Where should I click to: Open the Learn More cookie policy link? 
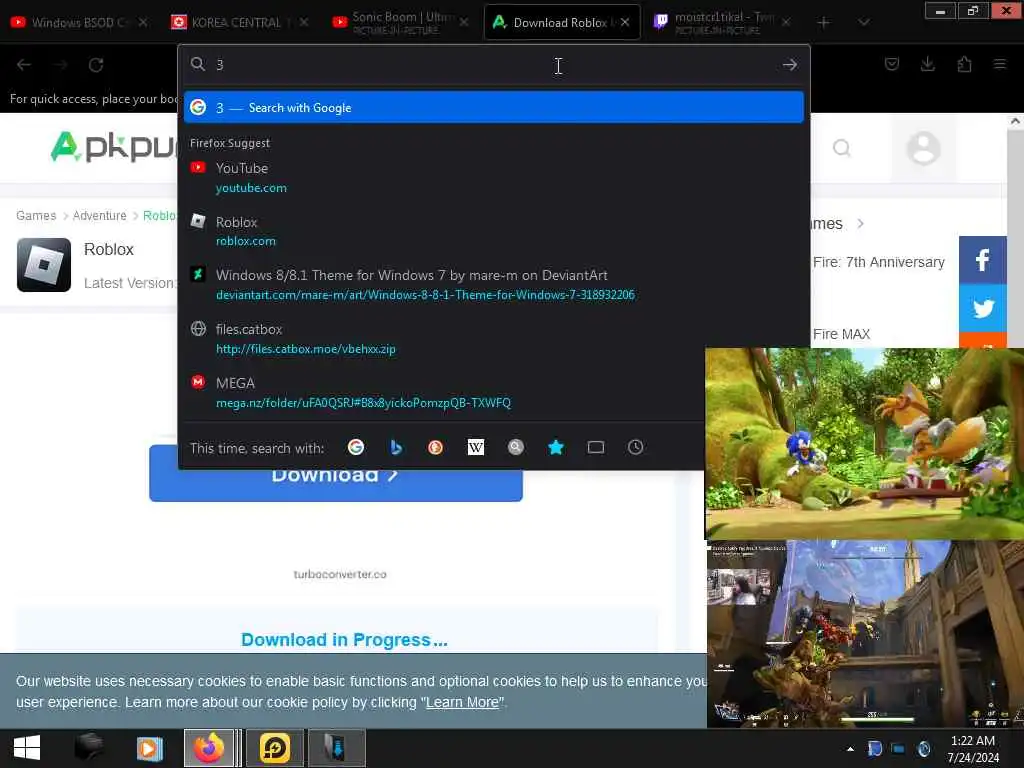click(x=462, y=702)
